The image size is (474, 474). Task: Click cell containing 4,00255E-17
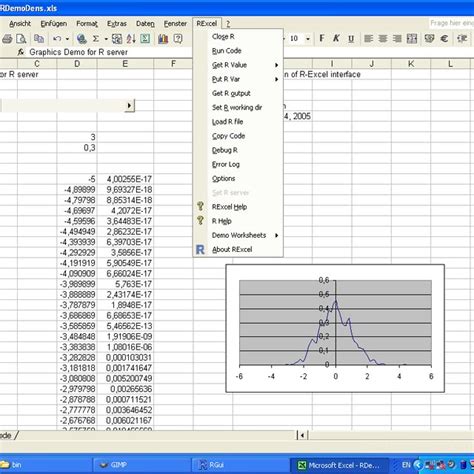[125, 179]
